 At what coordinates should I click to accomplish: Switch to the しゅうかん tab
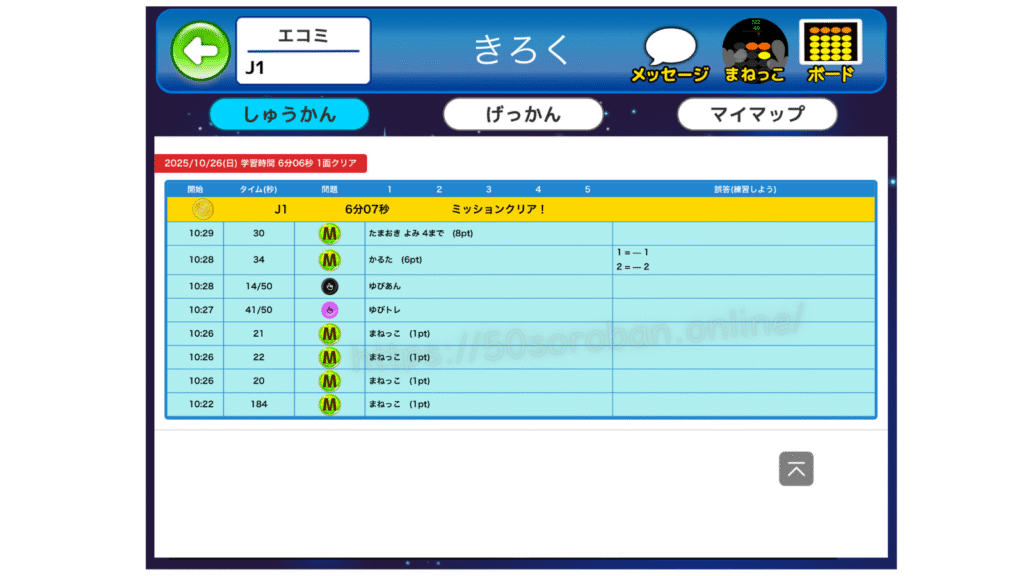pos(289,114)
